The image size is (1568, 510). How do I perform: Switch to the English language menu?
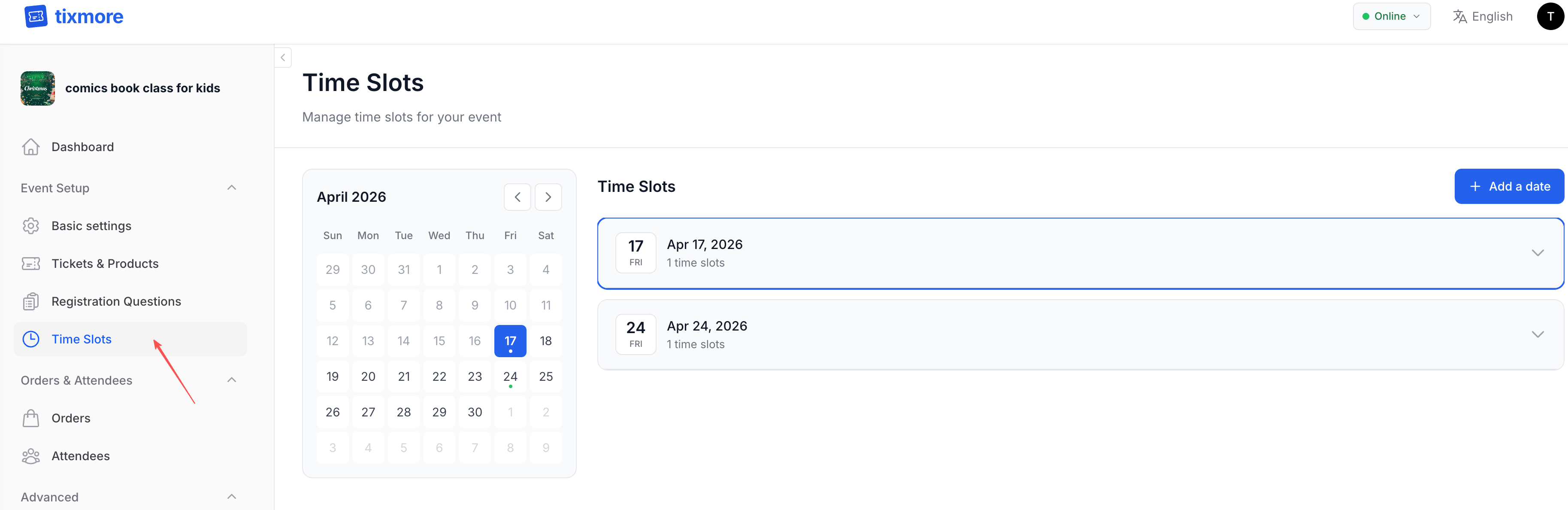[x=1492, y=16]
